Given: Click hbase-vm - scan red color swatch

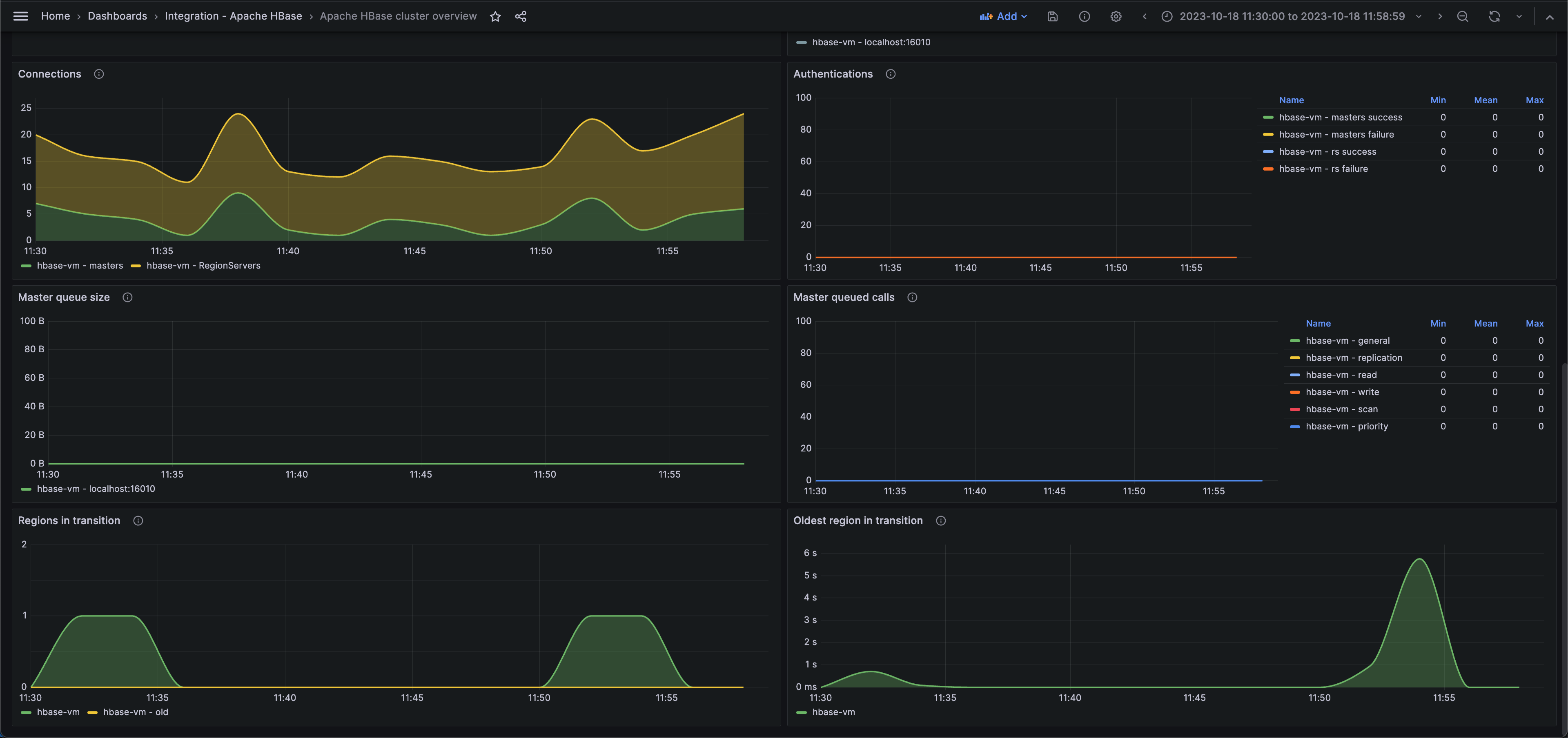Looking at the screenshot, I should 1295,409.
